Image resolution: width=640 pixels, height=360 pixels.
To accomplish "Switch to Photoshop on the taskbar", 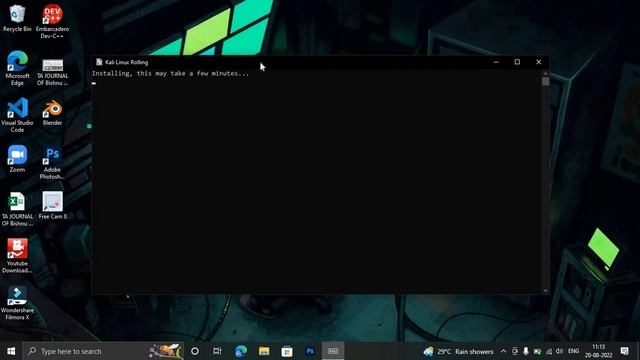I will 310,351.
